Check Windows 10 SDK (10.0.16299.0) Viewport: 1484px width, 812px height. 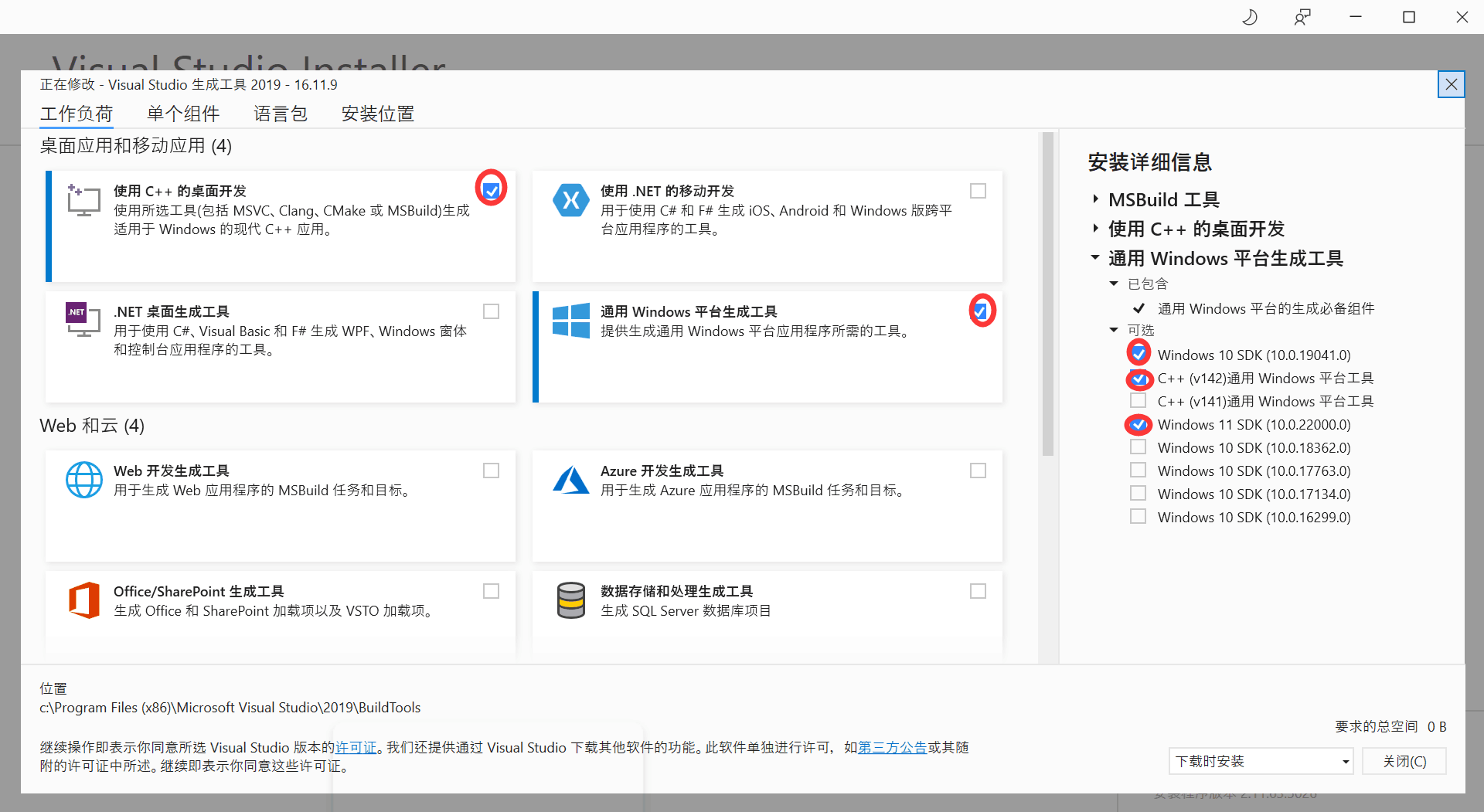point(1139,516)
